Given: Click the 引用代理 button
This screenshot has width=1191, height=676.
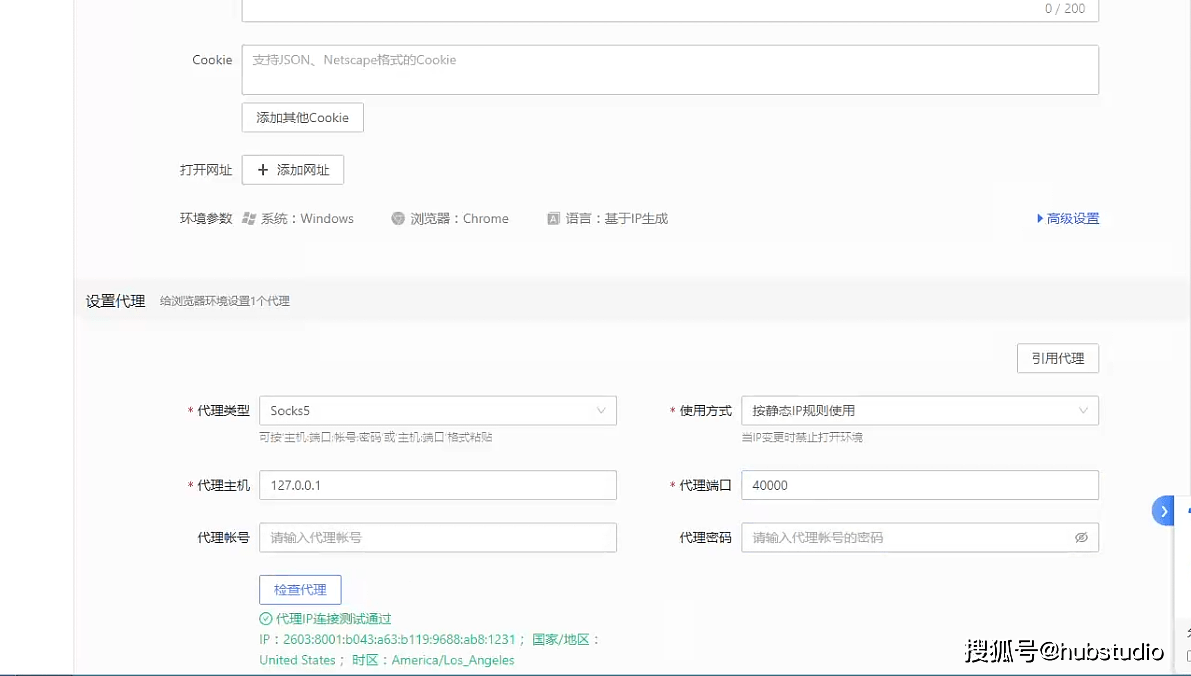Looking at the screenshot, I should pyautogui.click(x=1058, y=357).
